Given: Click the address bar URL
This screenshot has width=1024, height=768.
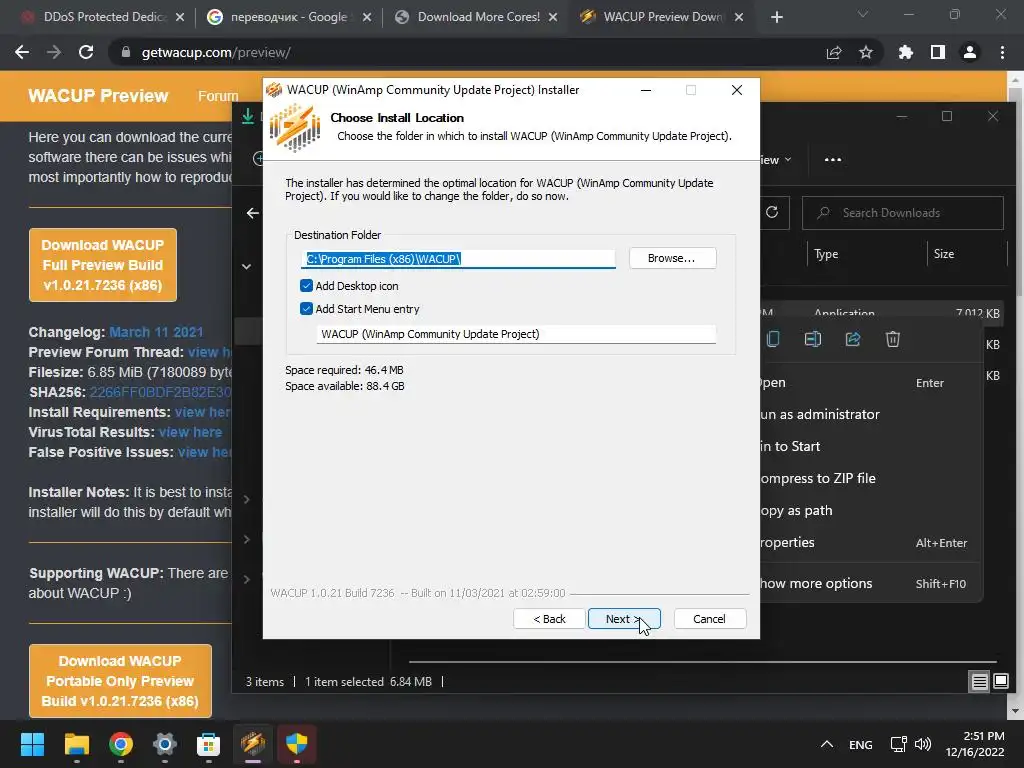Looking at the screenshot, I should point(216,52).
